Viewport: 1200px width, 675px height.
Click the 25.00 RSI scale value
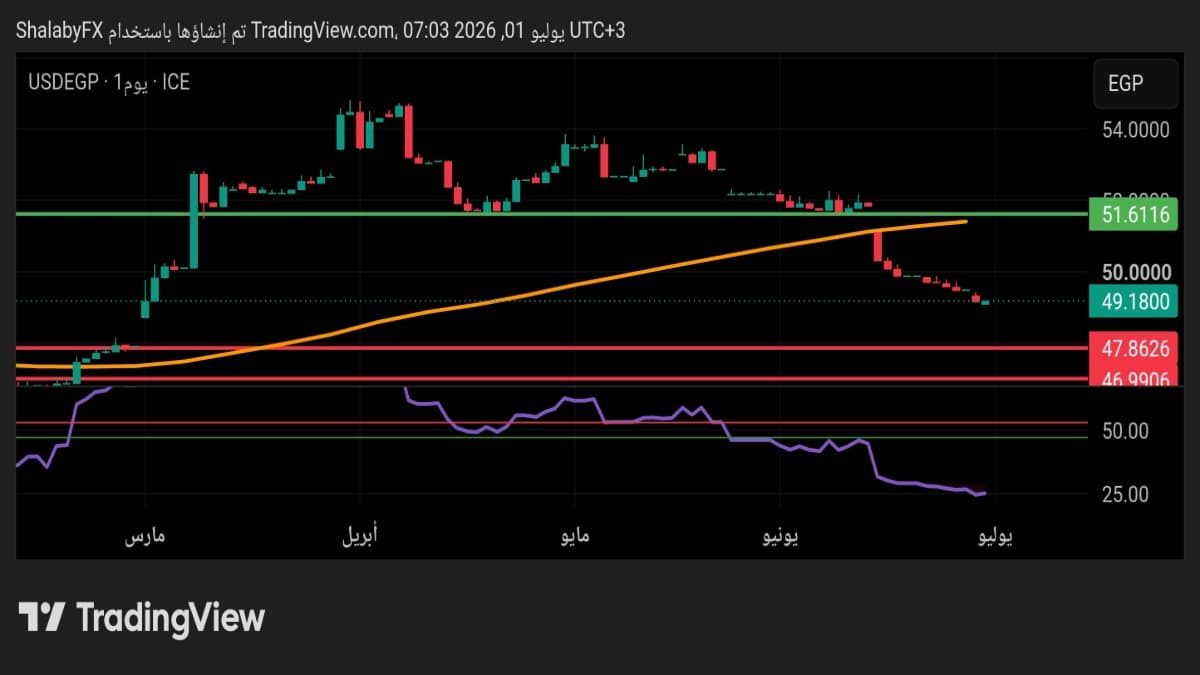click(x=1125, y=494)
